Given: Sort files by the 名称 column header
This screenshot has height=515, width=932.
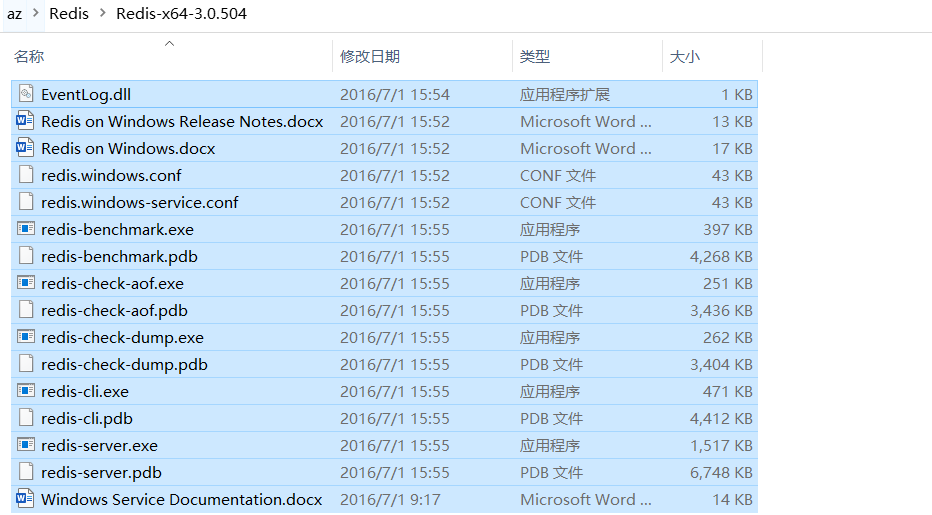Looking at the screenshot, I should [x=29, y=56].
